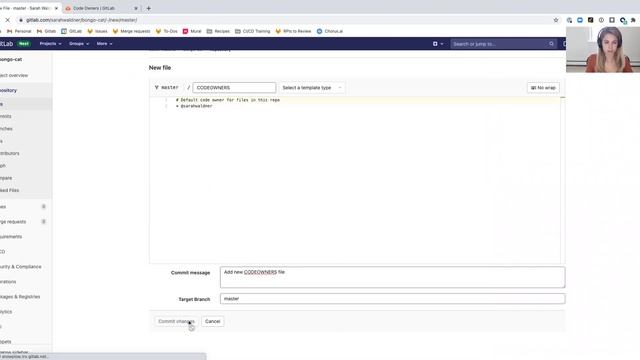Stop page loading with the X button
640x360 pixels.
pyautogui.click(x=7, y=20)
